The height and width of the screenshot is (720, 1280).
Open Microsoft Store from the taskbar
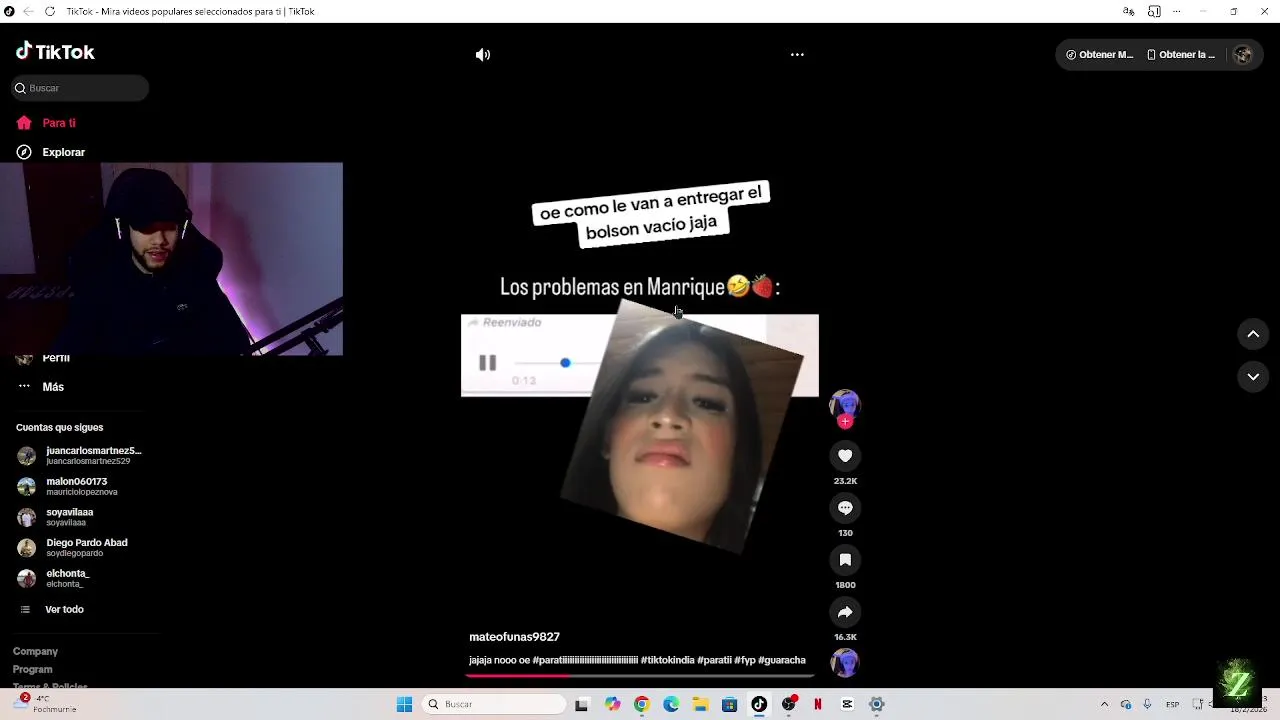730,705
